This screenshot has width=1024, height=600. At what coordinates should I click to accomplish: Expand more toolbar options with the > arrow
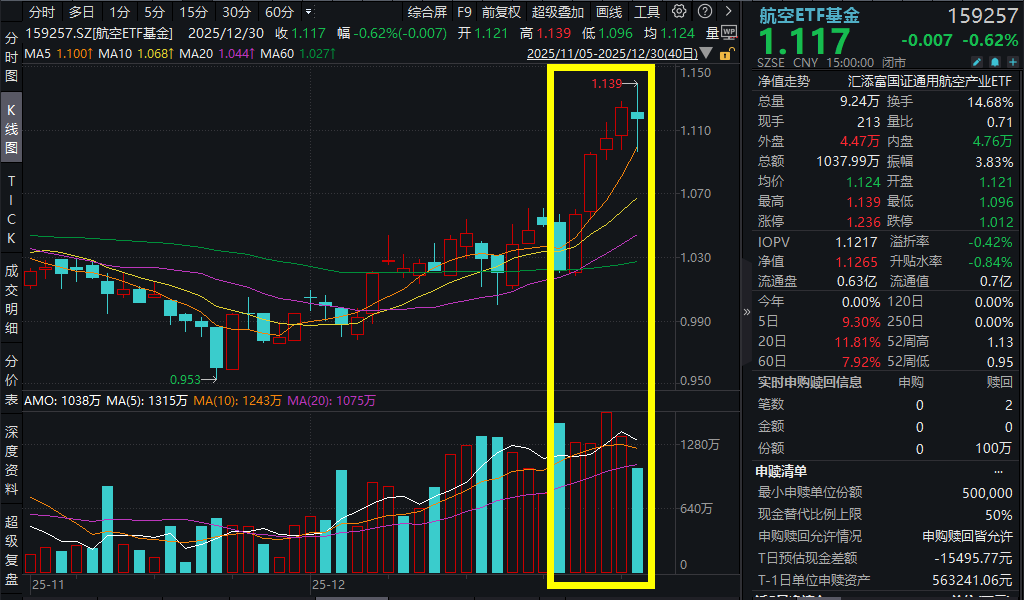coord(726,12)
